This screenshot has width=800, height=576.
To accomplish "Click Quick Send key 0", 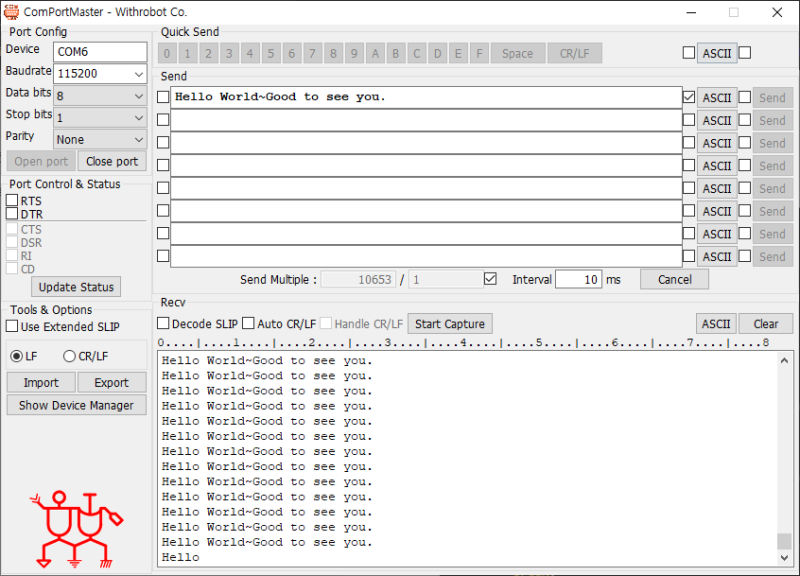I will click(167, 54).
